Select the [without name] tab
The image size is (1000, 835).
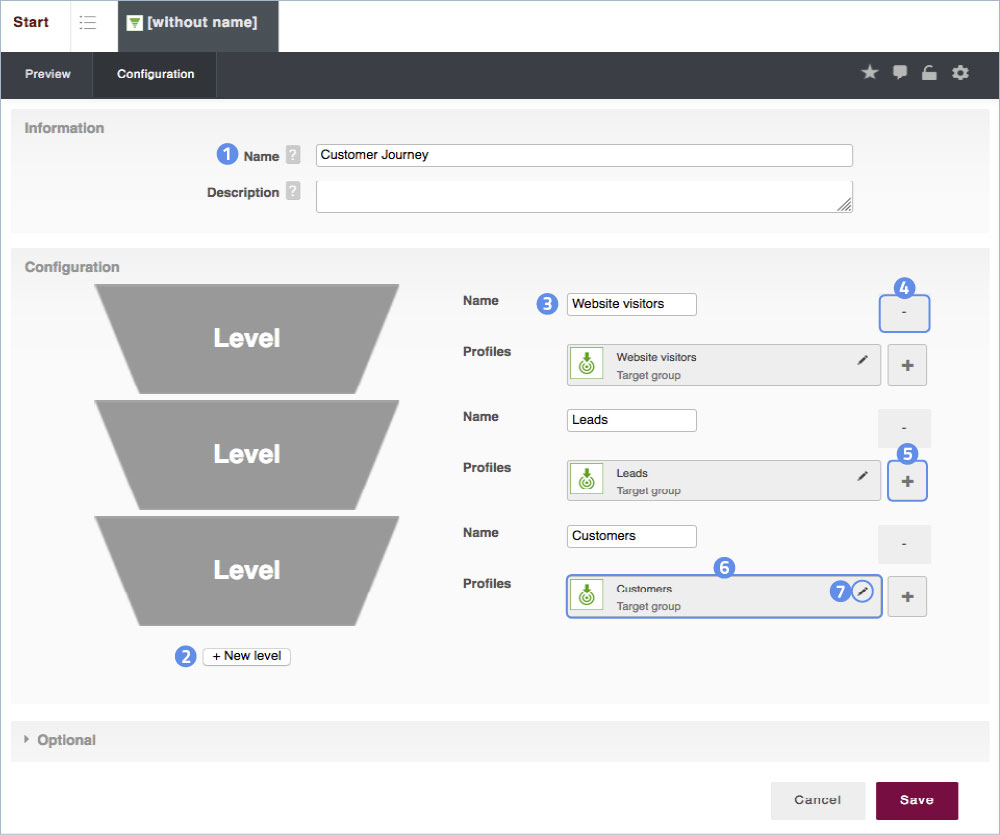pos(198,23)
